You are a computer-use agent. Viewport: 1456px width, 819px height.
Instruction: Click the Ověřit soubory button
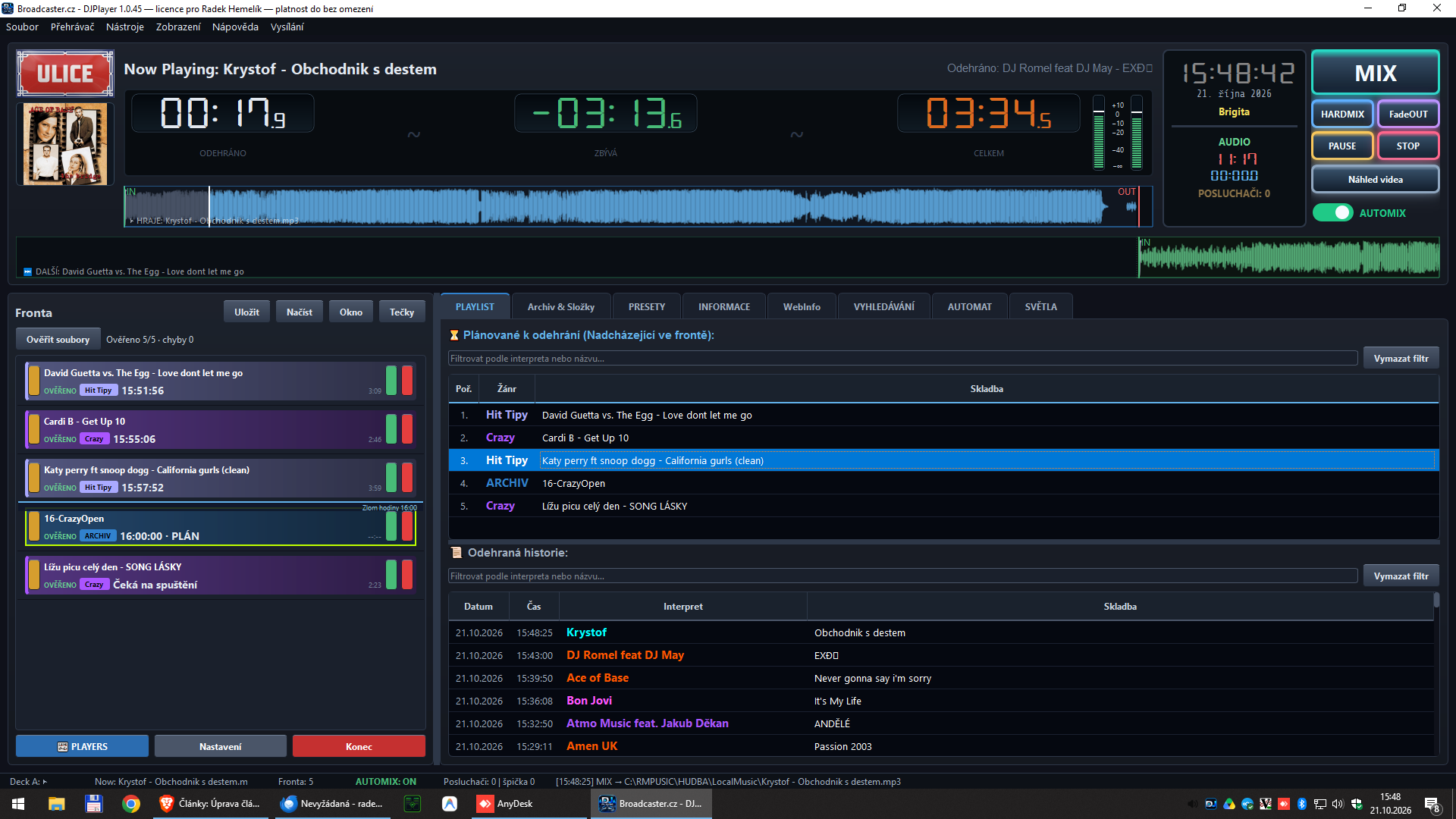[58, 340]
